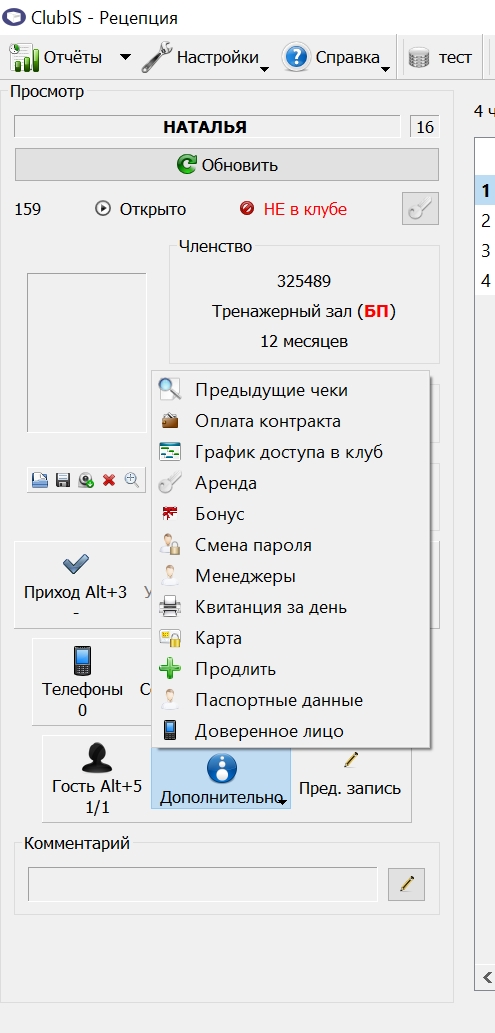The width and height of the screenshot is (495, 1033).
Task: Print Квитанция за день
Action: tap(291, 607)
